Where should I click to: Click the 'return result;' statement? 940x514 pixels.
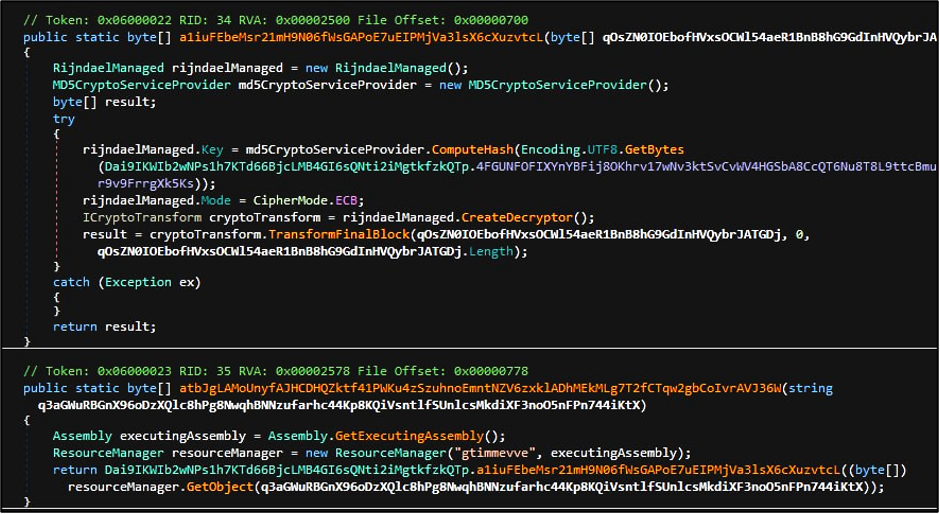click(x=104, y=326)
